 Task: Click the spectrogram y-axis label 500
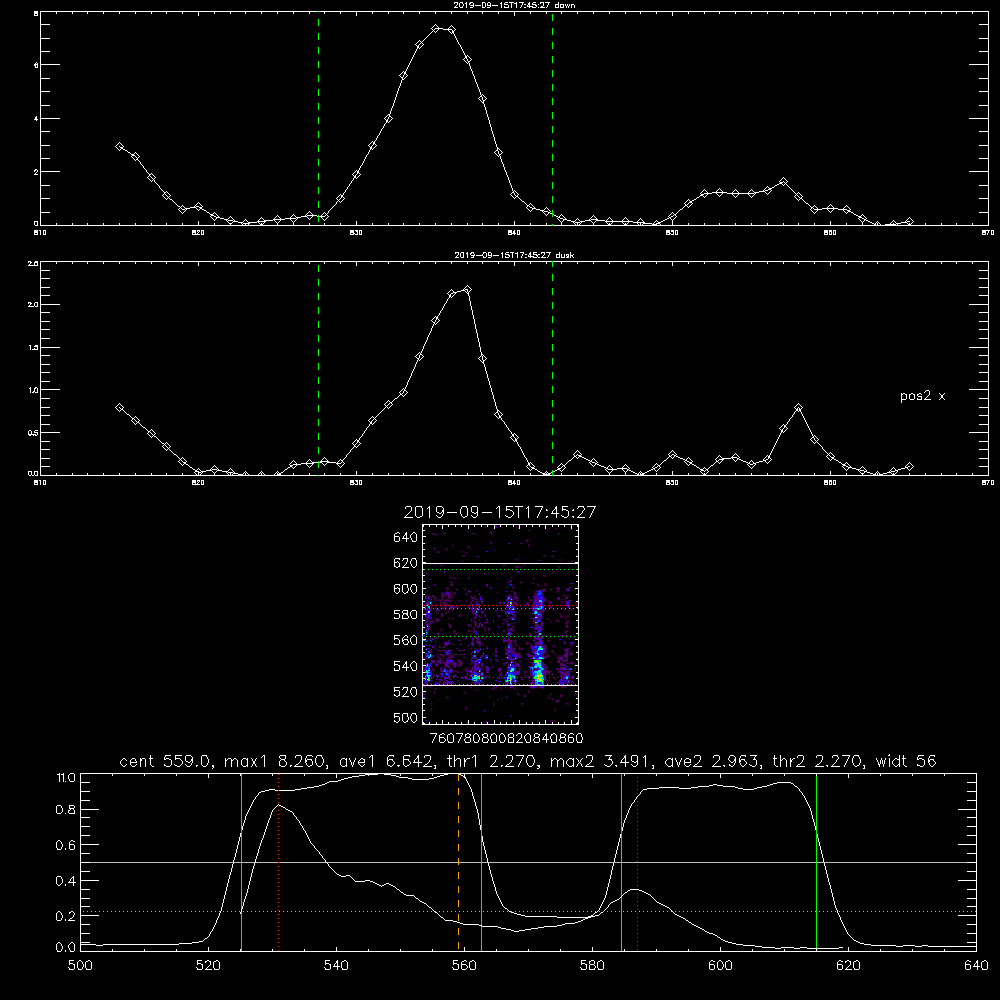click(x=406, y=718)
